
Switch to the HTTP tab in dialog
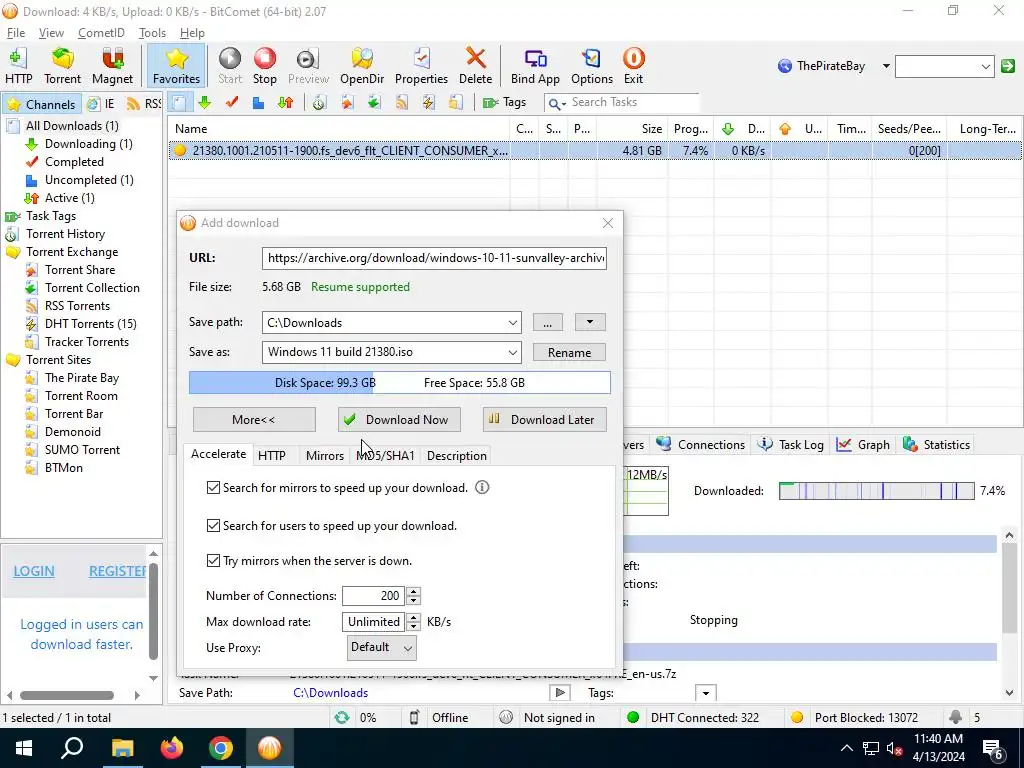272,456
